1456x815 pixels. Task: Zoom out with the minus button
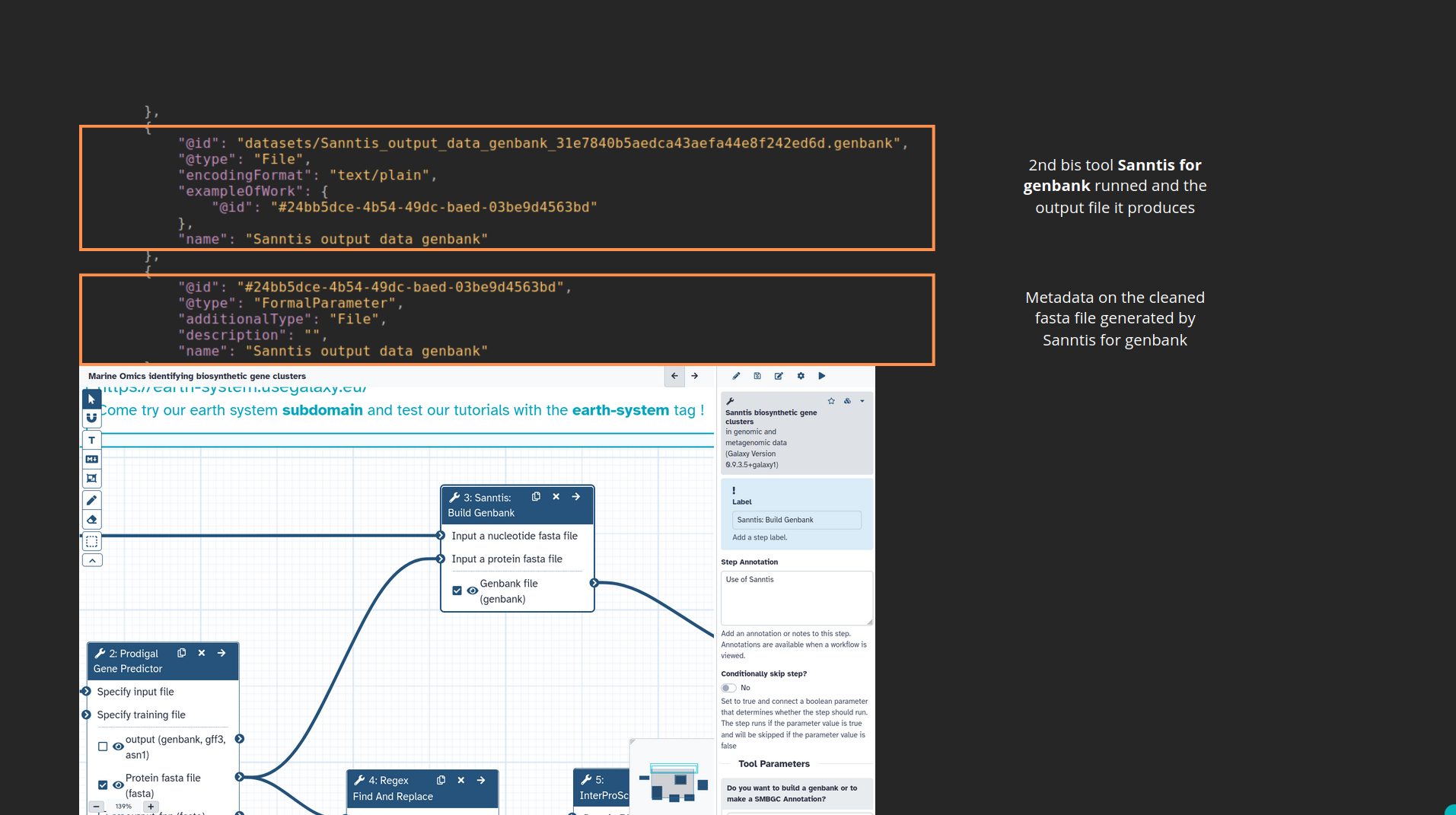click(97, 806)
